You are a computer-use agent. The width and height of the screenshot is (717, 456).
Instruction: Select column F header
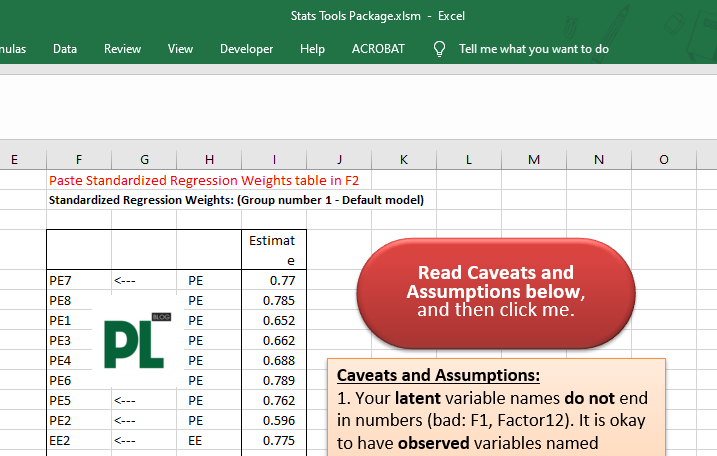(79, 160)
